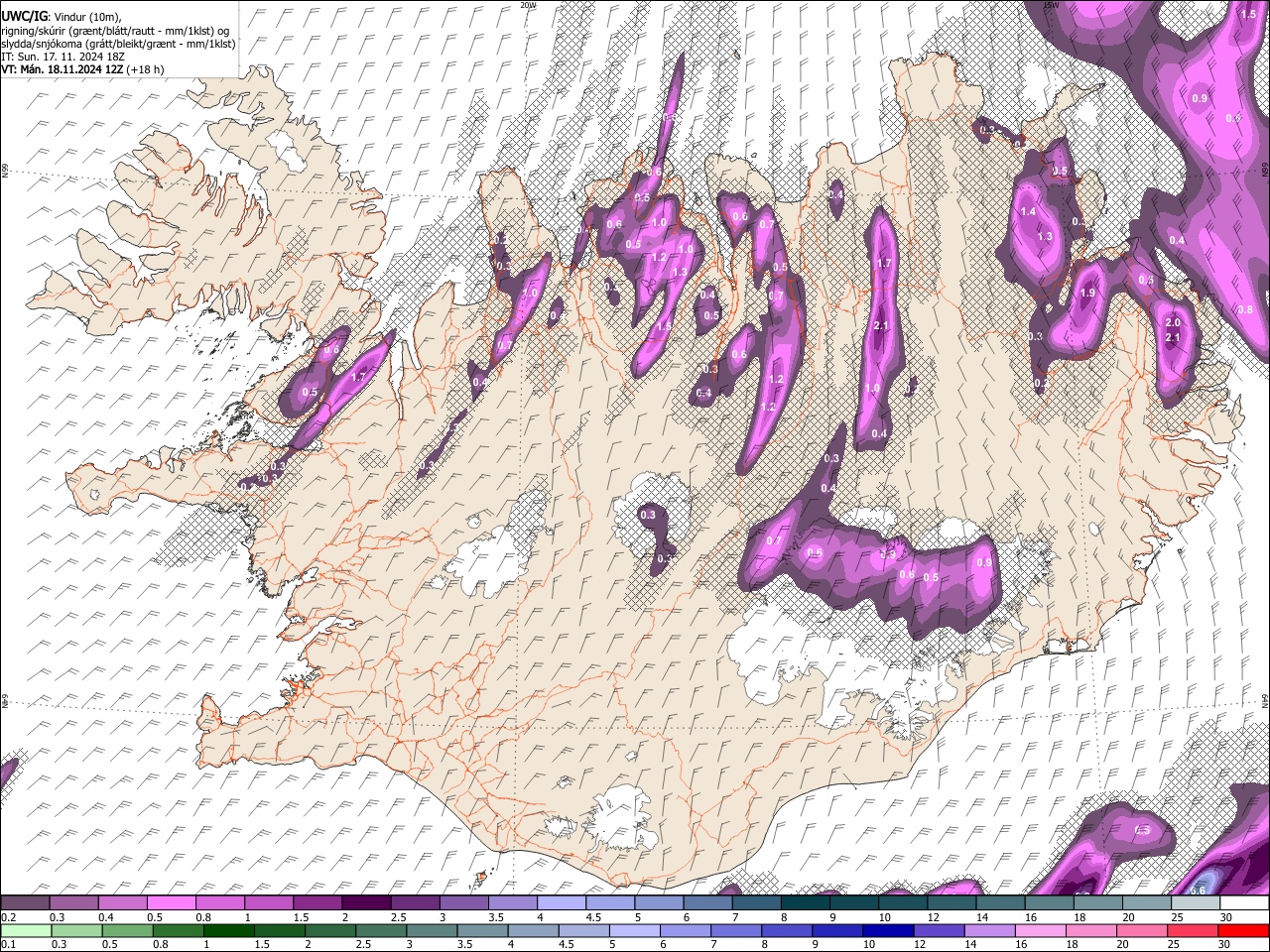Pick the green 0.5 rain legend swatch
The image size is (1270, 952).
(x=127, y=930)
